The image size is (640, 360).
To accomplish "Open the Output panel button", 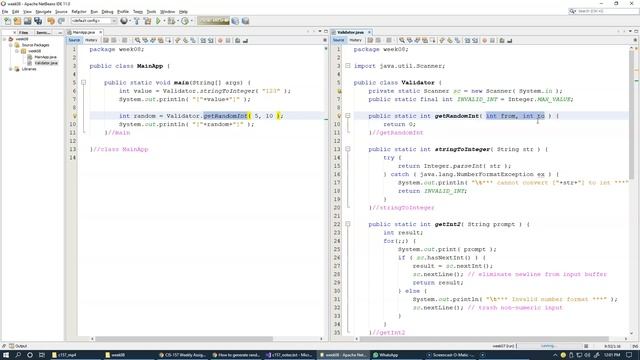I will (18, 346).
